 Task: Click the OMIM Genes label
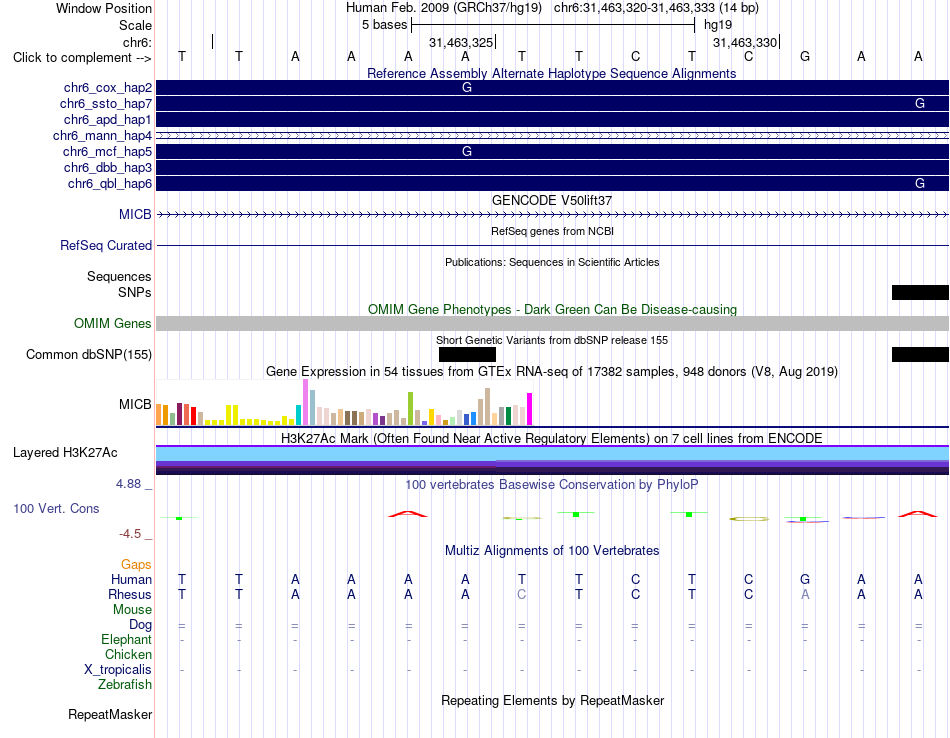[x=113, y=324]
